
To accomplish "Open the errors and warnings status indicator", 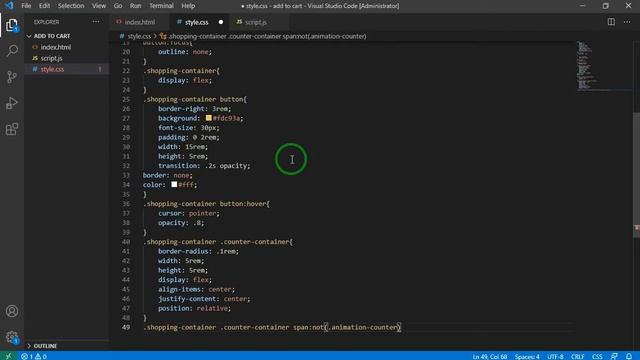I will click(34, 356).
